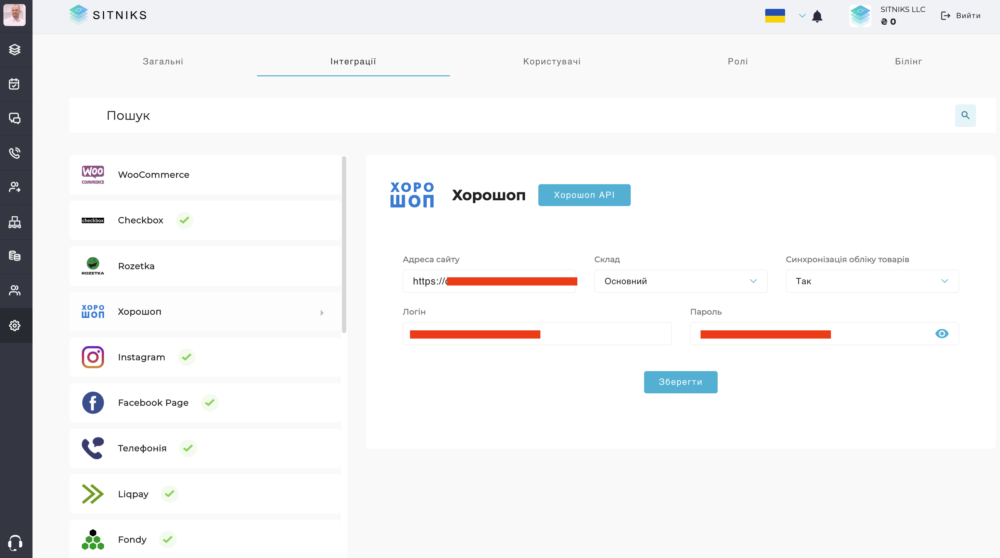The image size is (1000, 558).
Task: Click the Liqpay arrows logo
Action: [93, 494]
